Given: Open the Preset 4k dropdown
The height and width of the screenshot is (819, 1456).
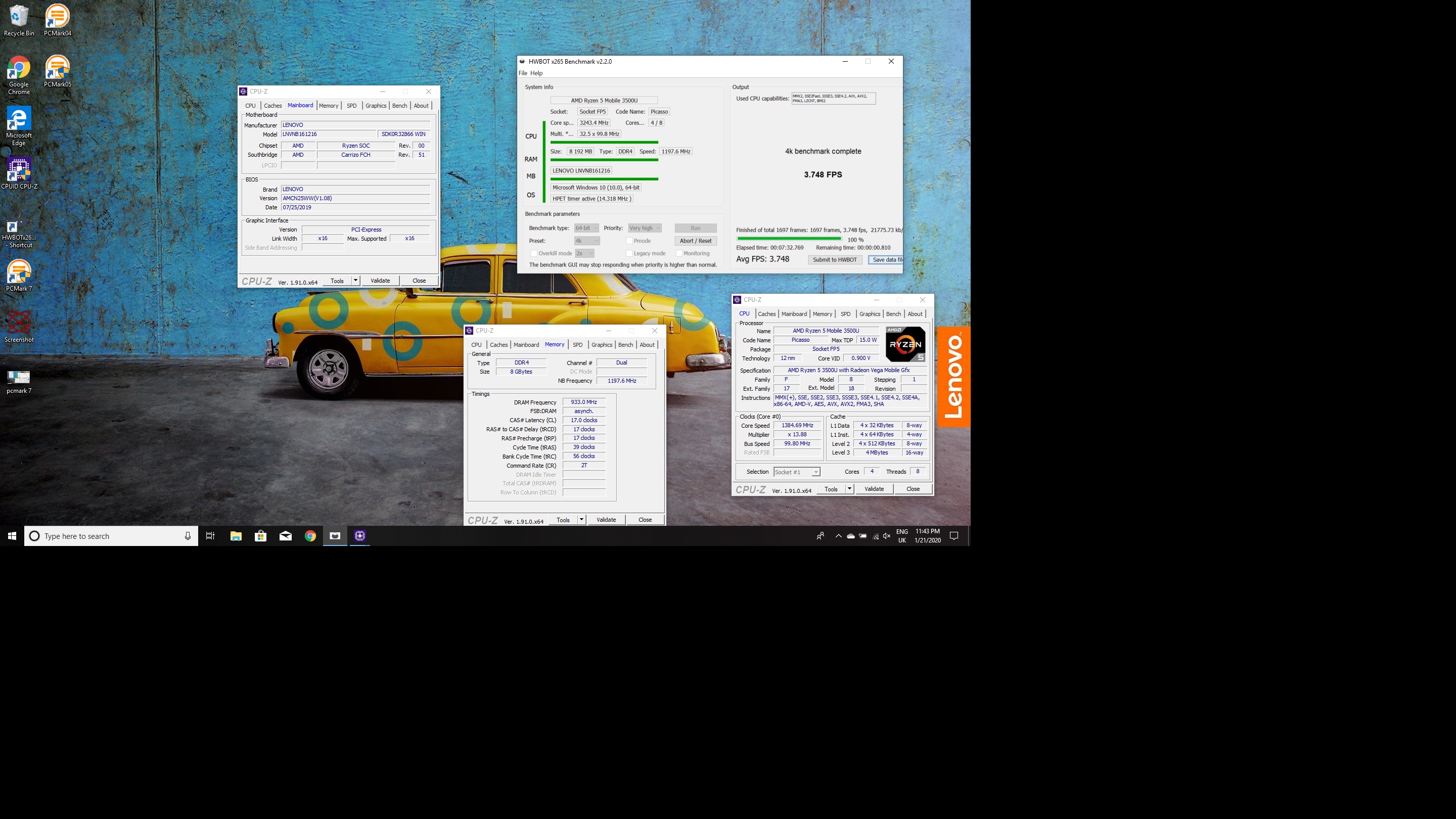Looking at the screenshot, I should pos(587,241).
